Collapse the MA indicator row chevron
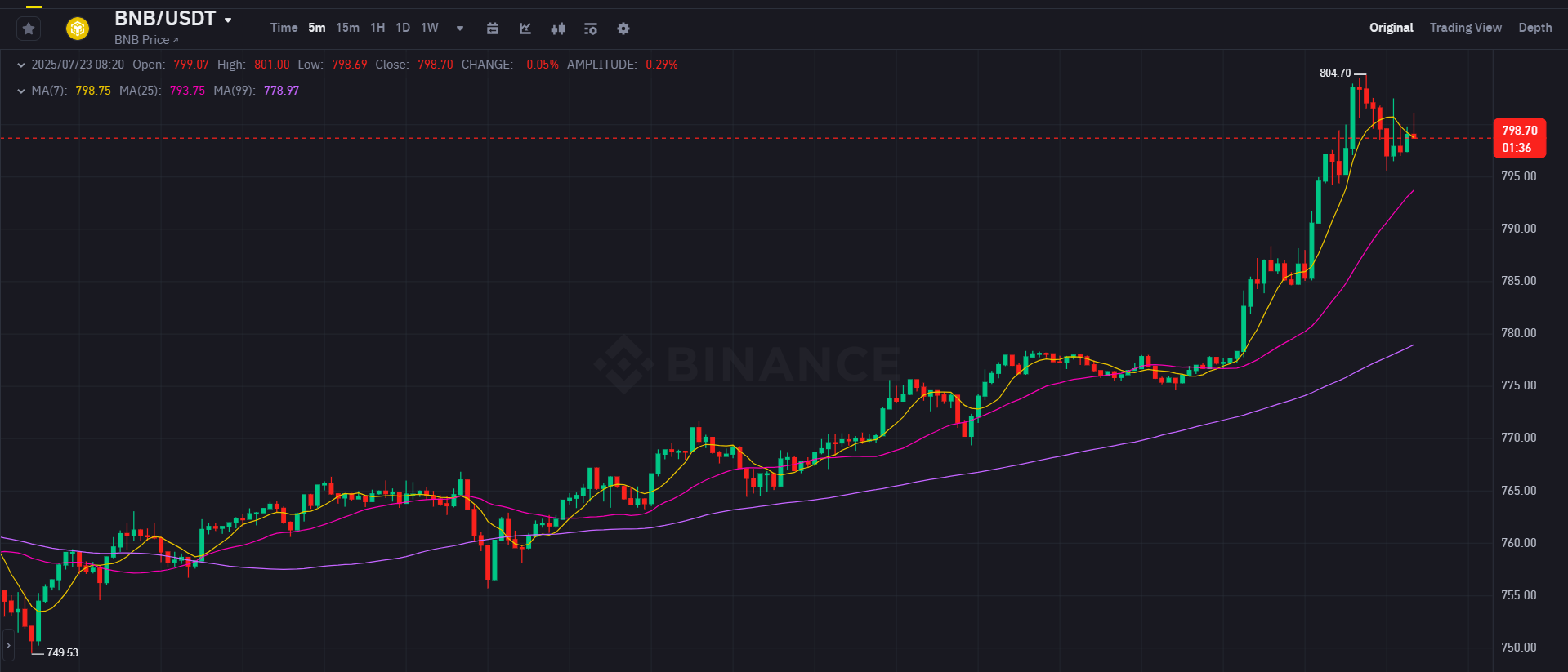The width and height of the screenshot is (1568, 672). [x=21, y=91]
